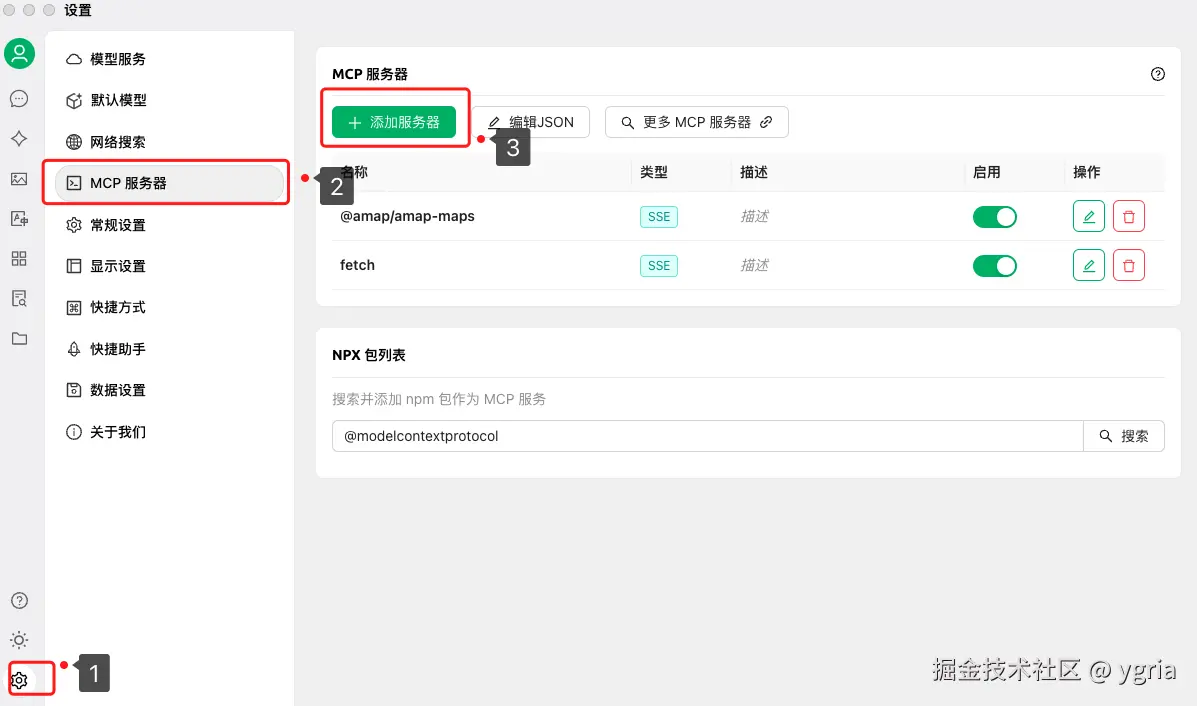Open the 更多 MCP 服务器 link
This screenshot has width=1197, height=706.
pos(697,122)
